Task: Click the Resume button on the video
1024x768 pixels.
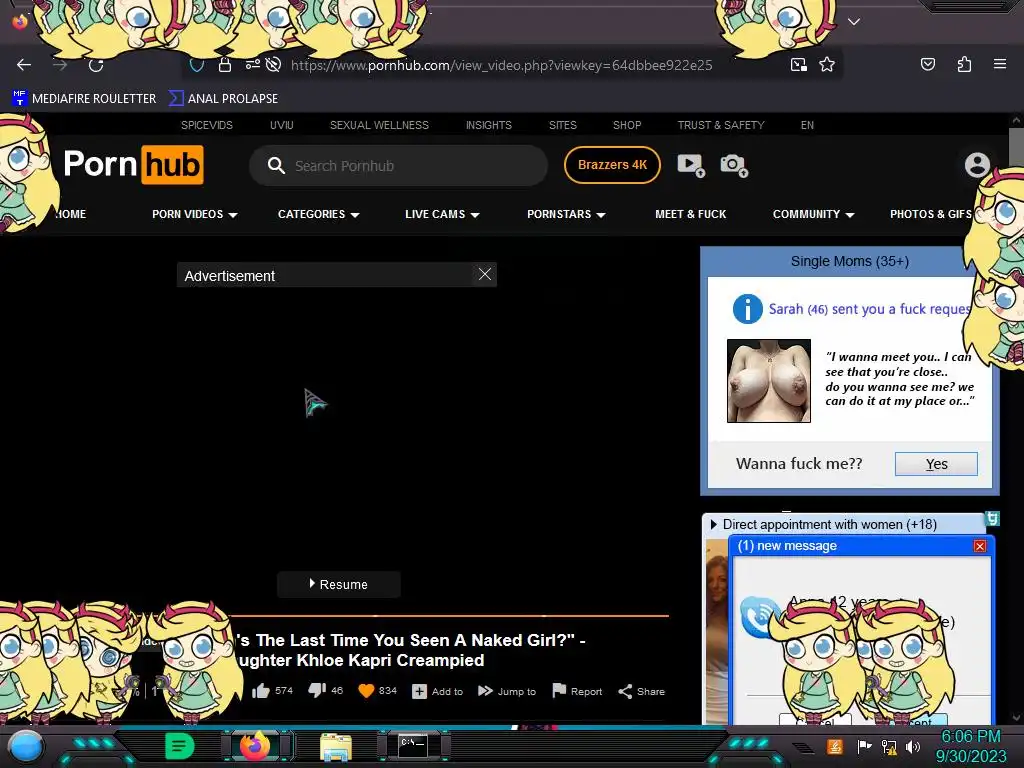Action: [x=338, y=584]
